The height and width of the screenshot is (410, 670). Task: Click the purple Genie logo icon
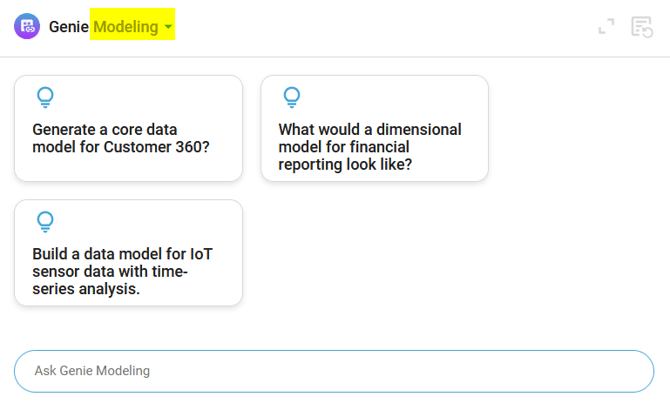tap(28, 27)
